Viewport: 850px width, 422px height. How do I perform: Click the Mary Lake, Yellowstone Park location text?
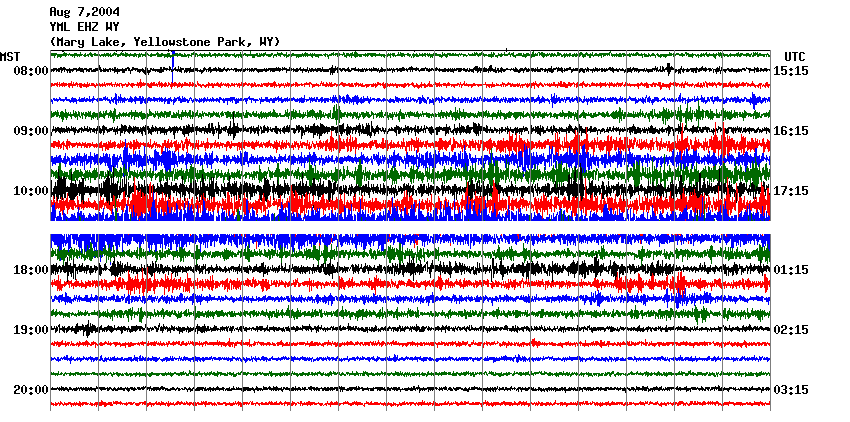coord(165,42)
